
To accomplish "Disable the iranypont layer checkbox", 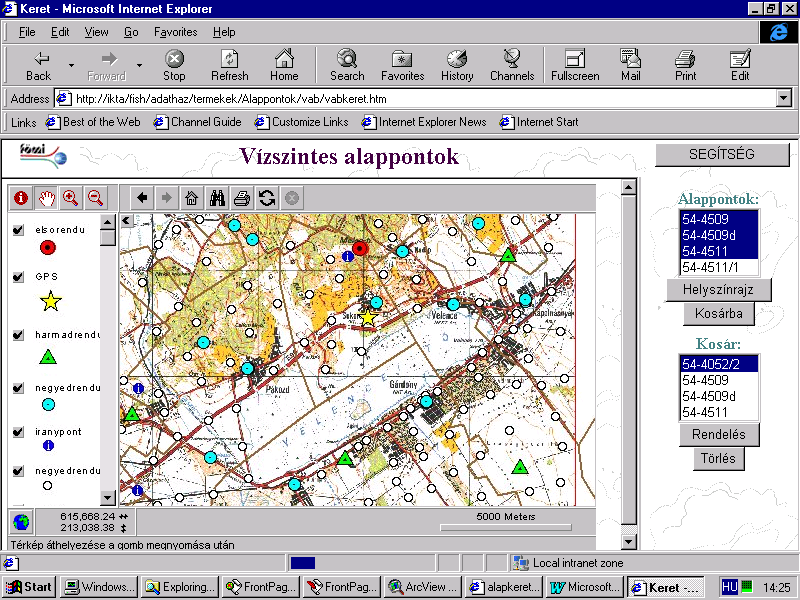I will [18, 432].
